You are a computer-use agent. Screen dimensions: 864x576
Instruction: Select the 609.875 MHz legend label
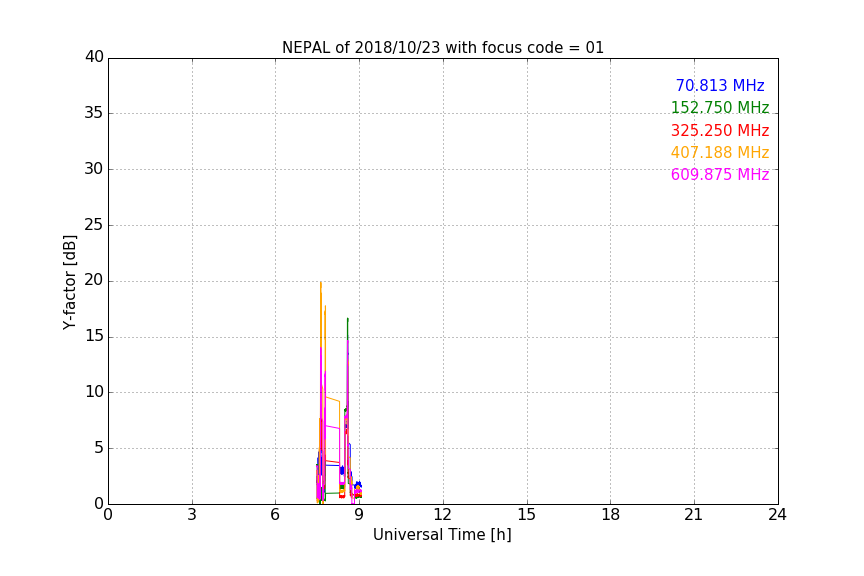click(720, 175)
